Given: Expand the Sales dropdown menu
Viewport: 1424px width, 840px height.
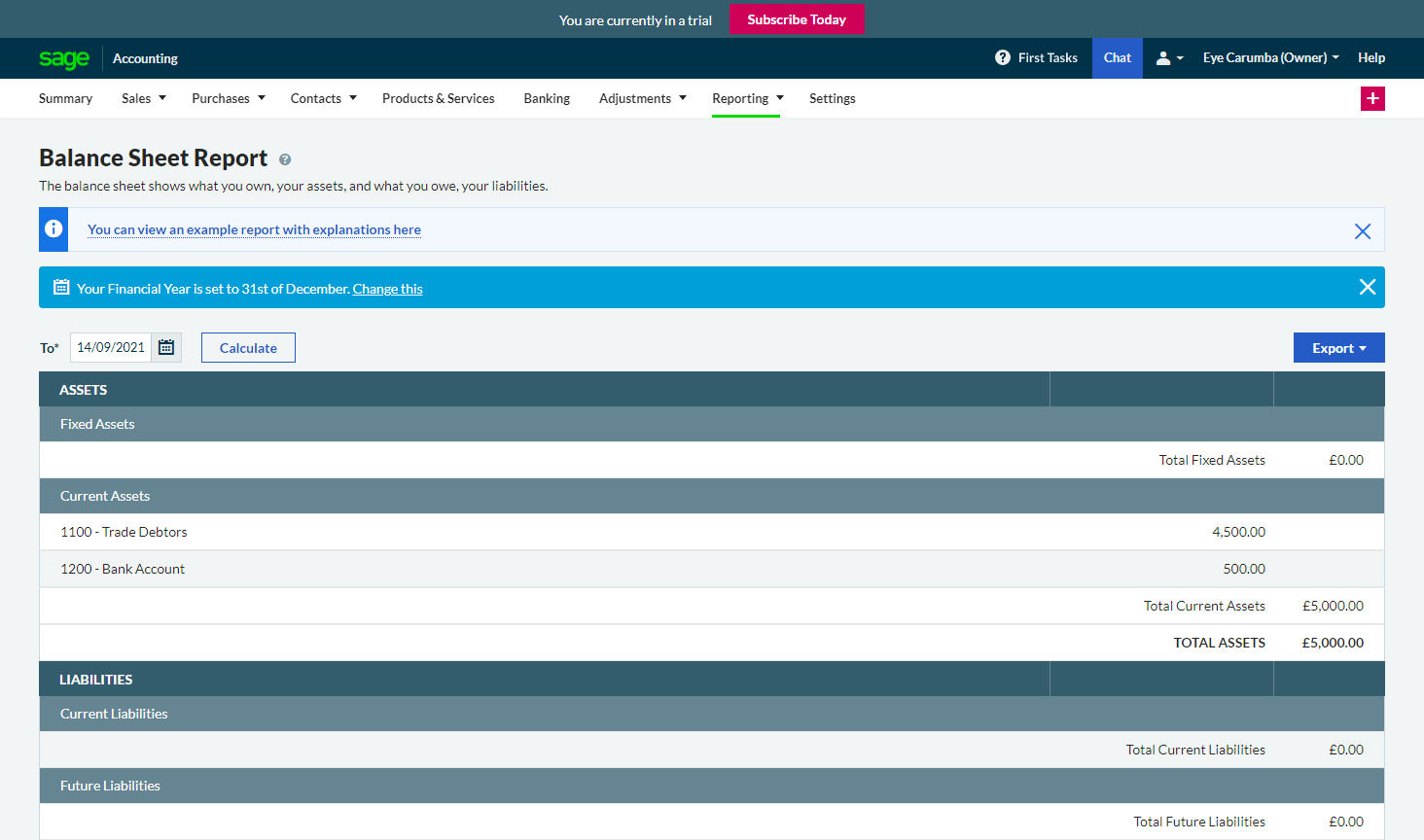Looking at the screenshot, I should click(x=144, y=98).
